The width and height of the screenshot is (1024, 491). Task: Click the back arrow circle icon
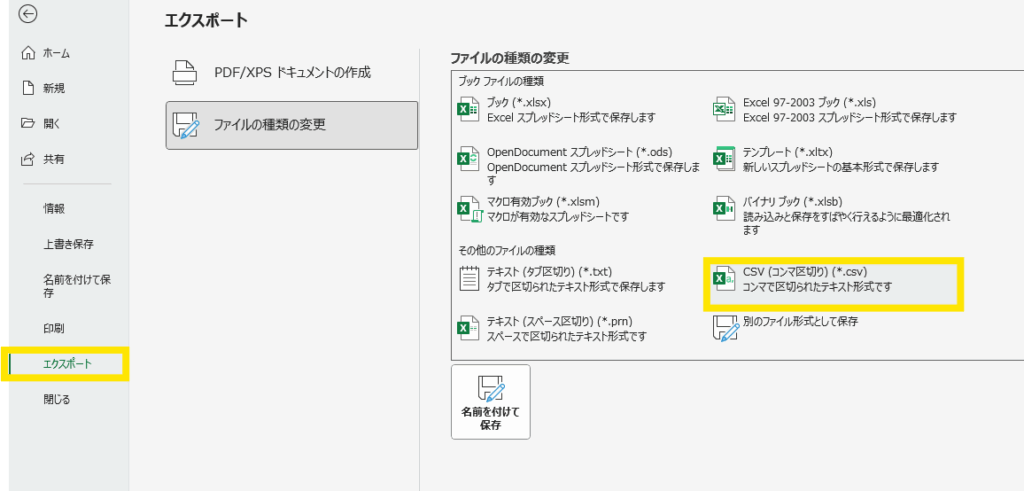tap(28, 14)
